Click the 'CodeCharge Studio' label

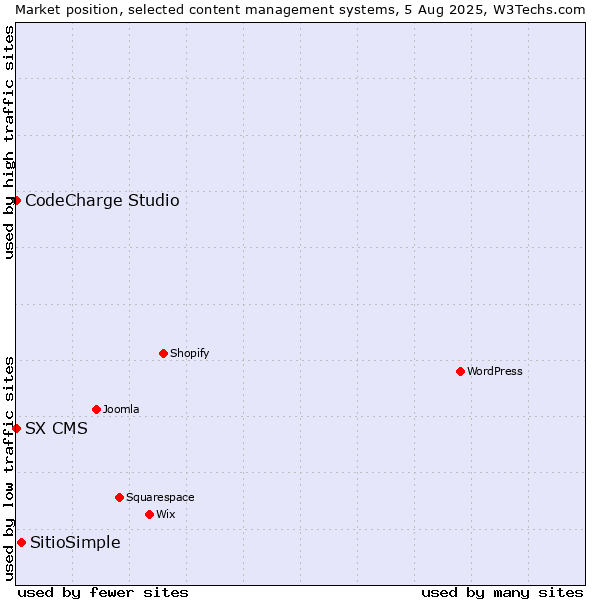[102, 201]
